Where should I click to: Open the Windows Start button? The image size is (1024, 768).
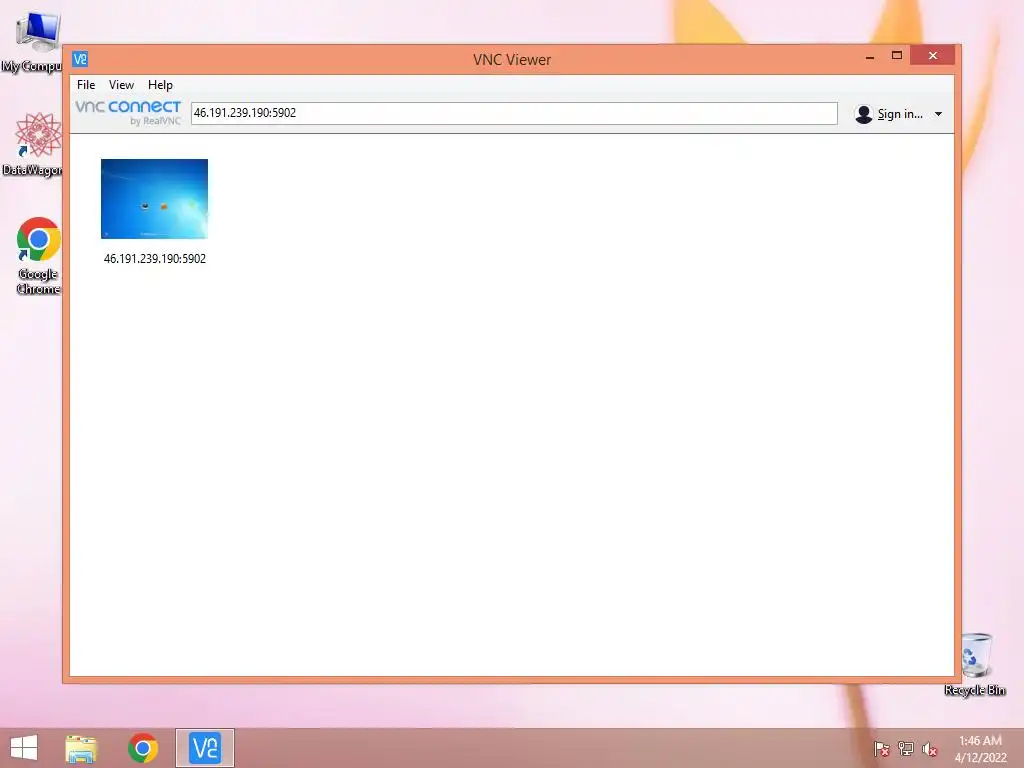point(24,748)
